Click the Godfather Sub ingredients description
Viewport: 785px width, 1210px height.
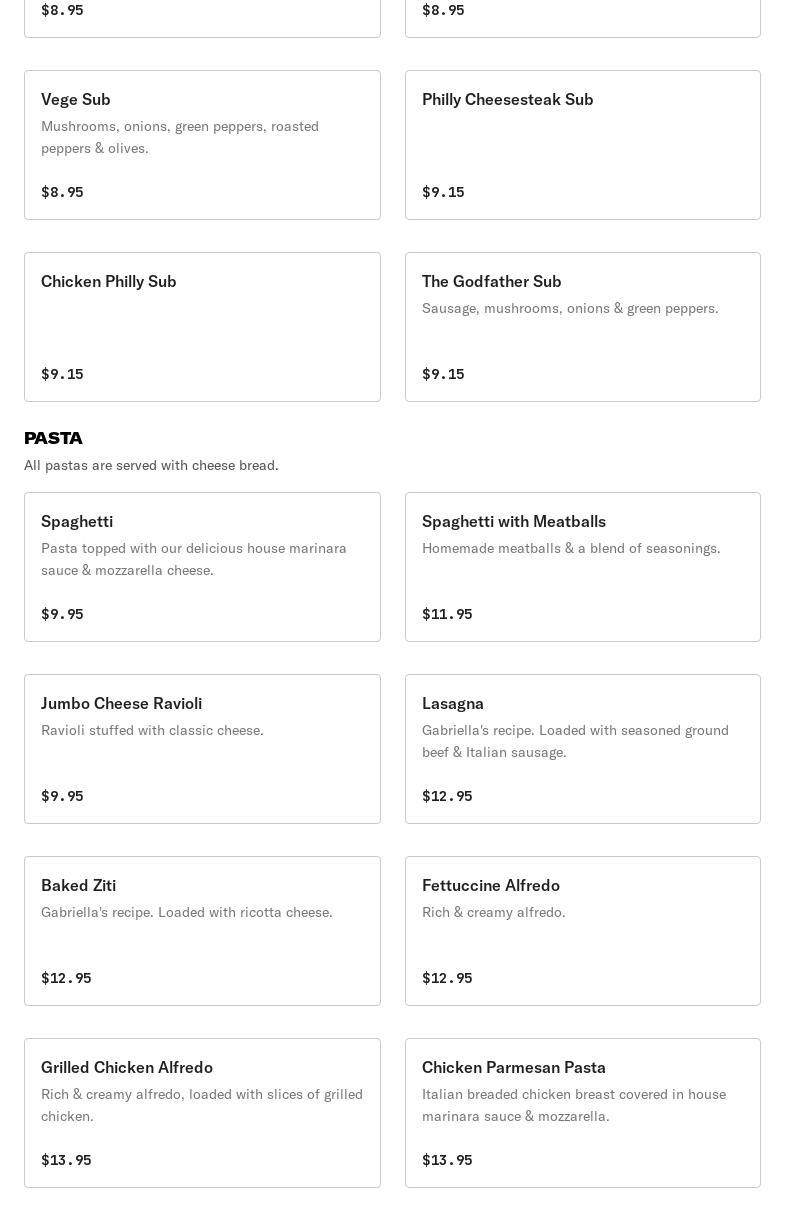[x=570, y=308]
